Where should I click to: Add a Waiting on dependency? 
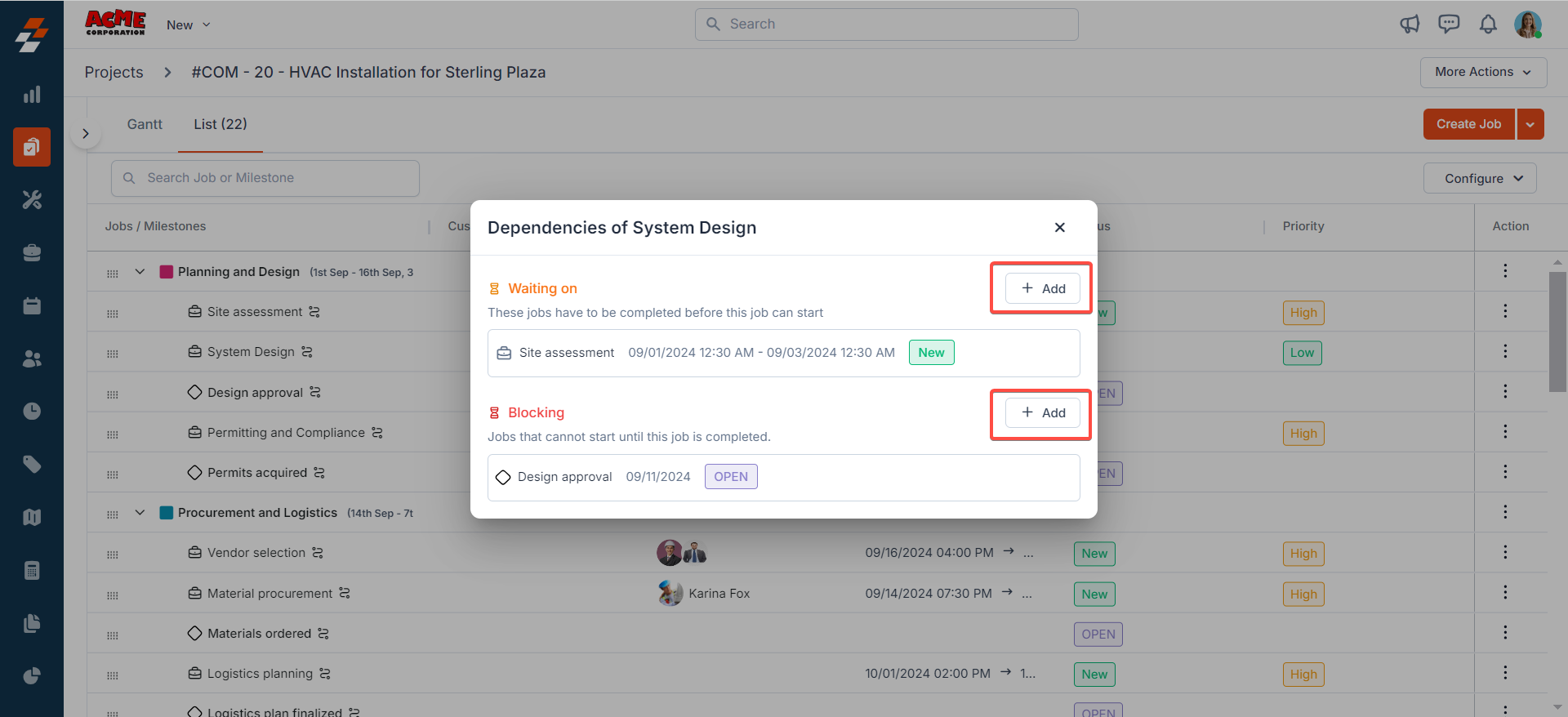point(1042,288)
